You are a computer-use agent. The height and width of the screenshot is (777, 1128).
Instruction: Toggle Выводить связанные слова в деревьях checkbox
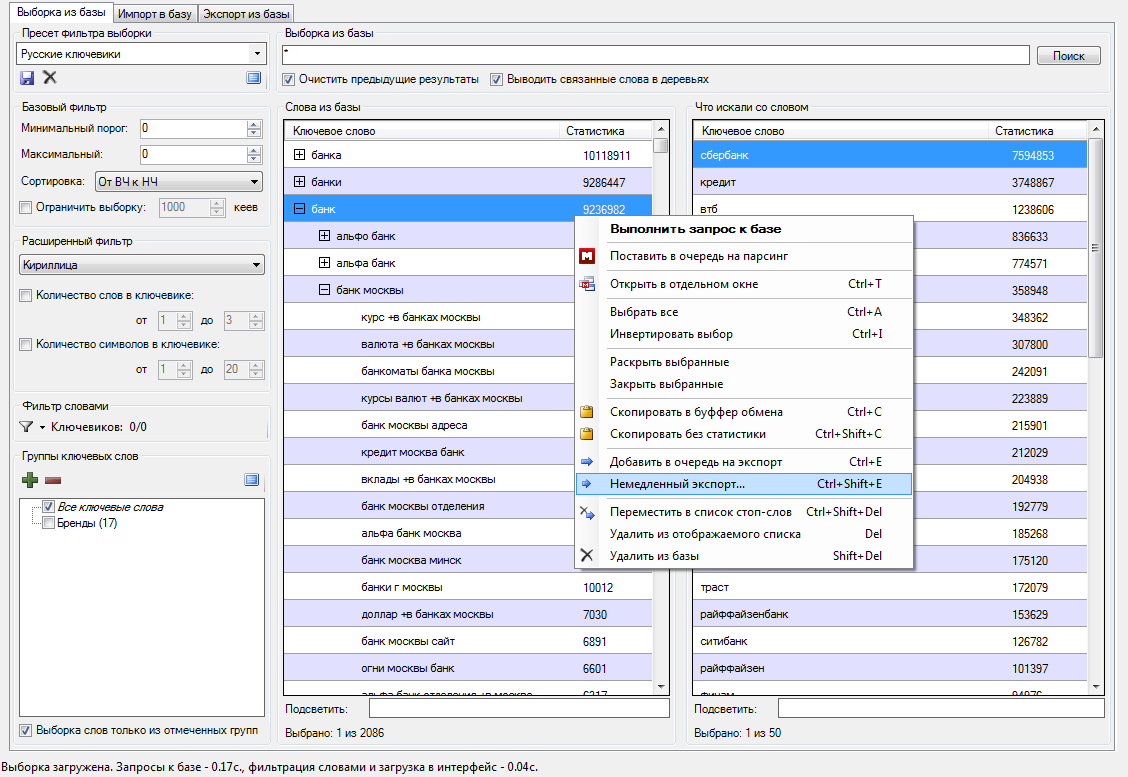coord(496,79)
